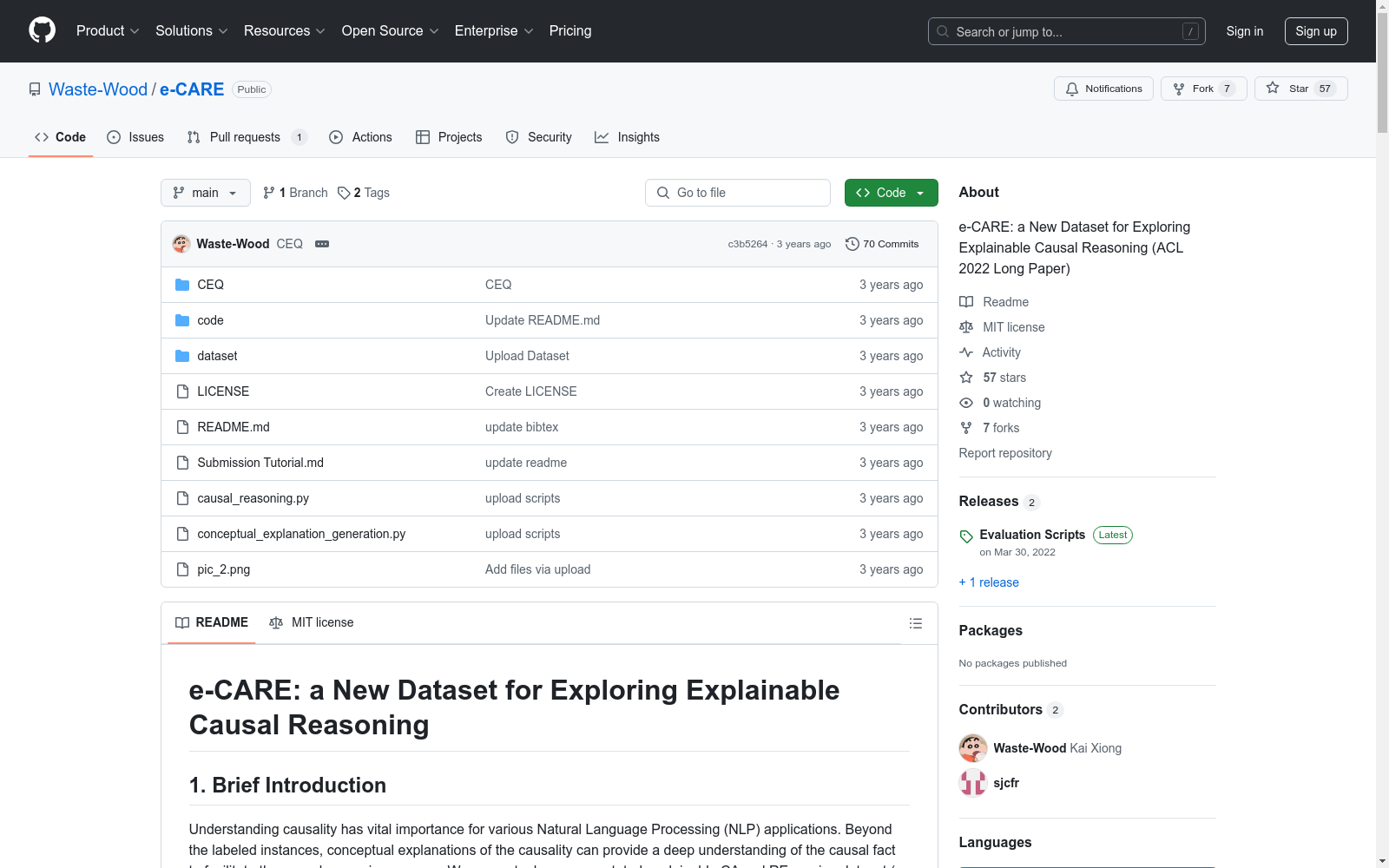1389x868 pixels.
Task: Click the search magnifier icon
Action: tap(943, 31)
